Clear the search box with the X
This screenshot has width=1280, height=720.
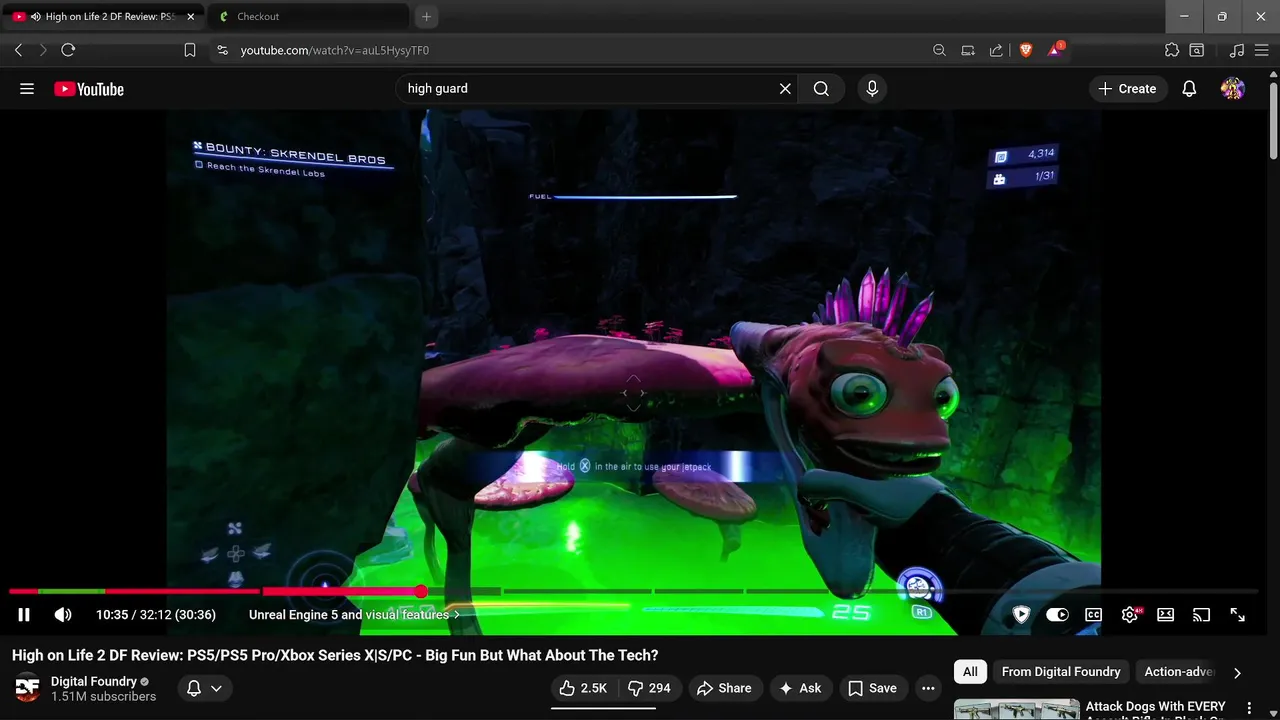pos(785,89)
